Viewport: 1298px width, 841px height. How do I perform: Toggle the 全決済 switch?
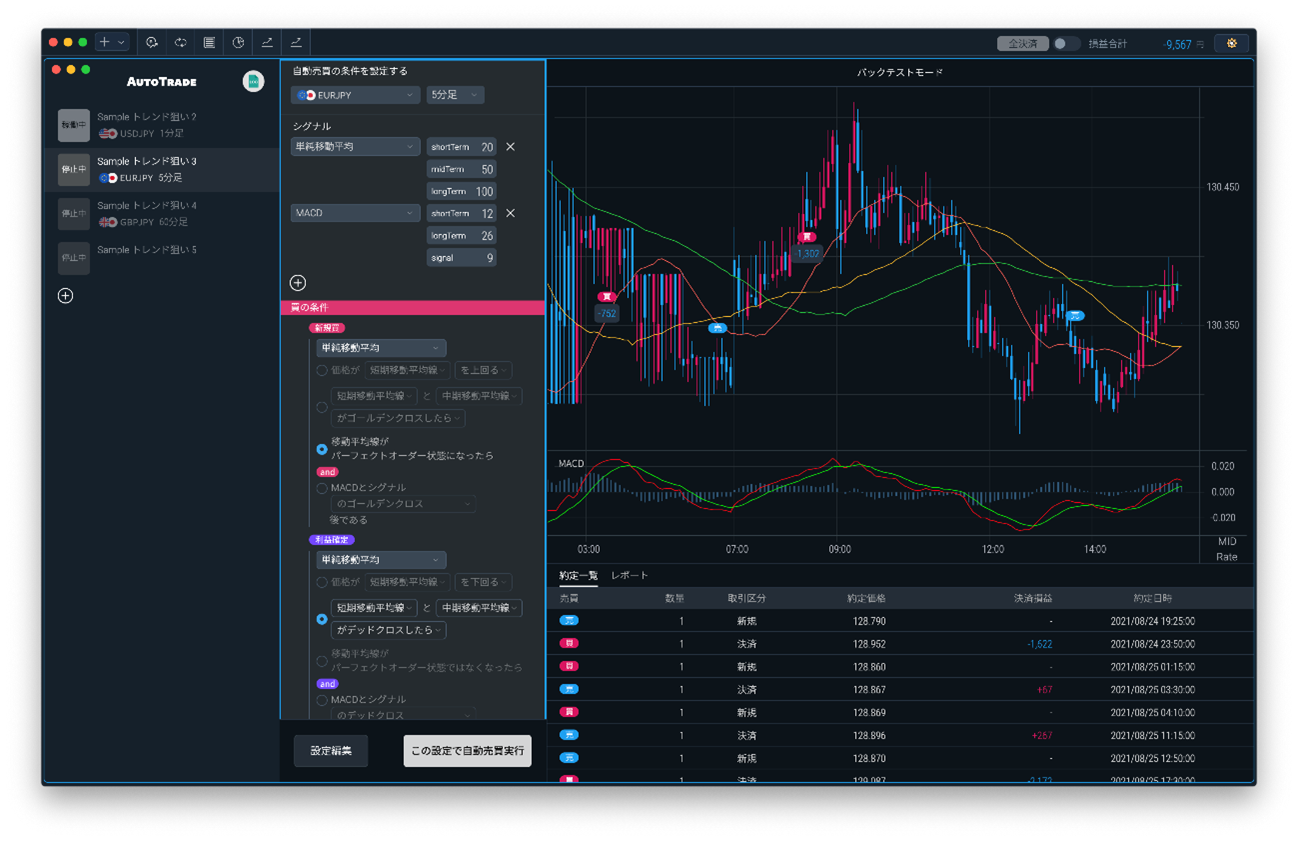coord(1065,44)
